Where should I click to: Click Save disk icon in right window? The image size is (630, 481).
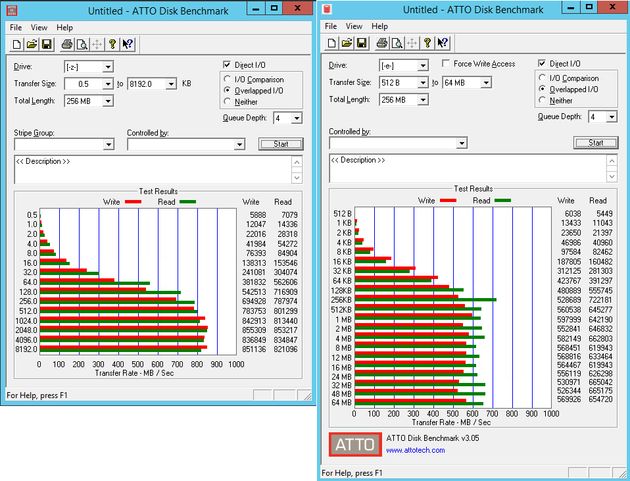[x=362, y=43]
